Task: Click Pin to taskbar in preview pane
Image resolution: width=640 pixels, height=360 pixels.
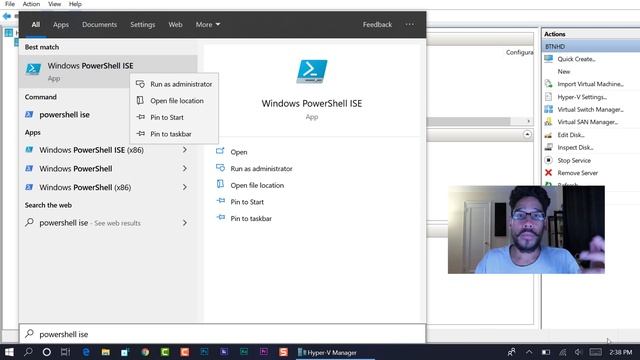Action: point(251,219)
